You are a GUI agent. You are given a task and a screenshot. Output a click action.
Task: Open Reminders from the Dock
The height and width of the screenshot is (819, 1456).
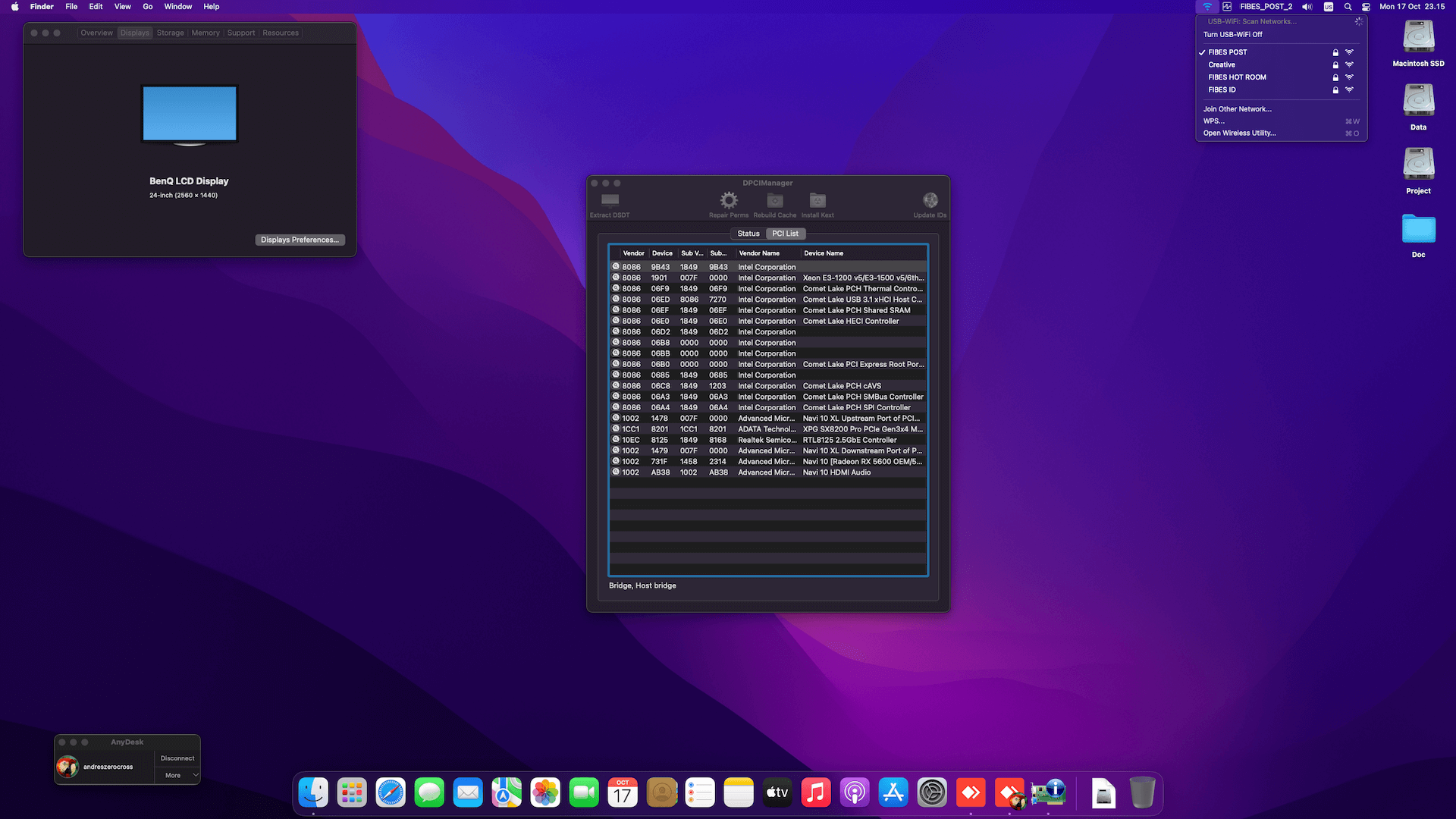700,792
